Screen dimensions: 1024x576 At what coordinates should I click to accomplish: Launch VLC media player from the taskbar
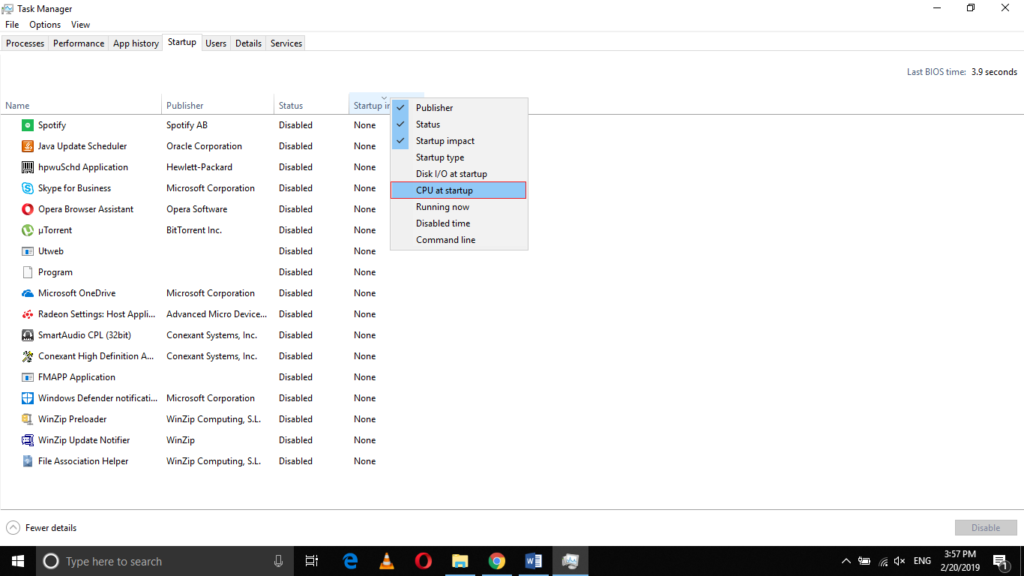point(387,561)
